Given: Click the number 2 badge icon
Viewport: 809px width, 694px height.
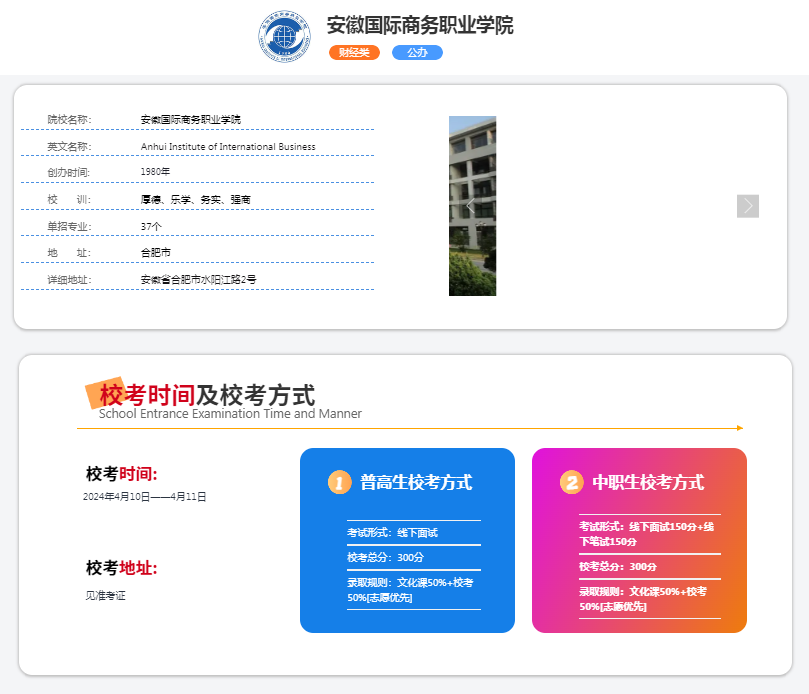Looking at the screenshot, I should [572, 482].
